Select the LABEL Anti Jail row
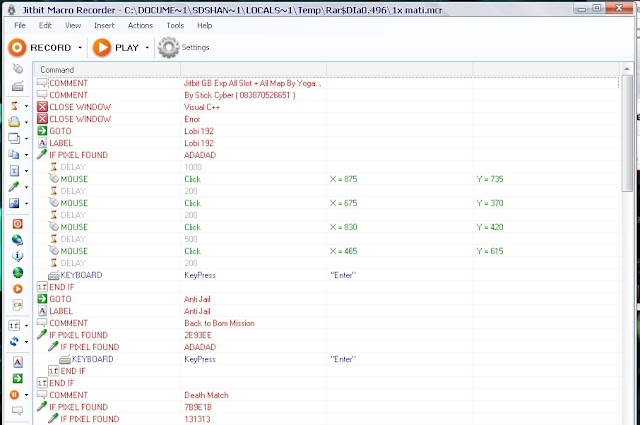The height and width of the screenshot is (425, 640). point(327,311)
